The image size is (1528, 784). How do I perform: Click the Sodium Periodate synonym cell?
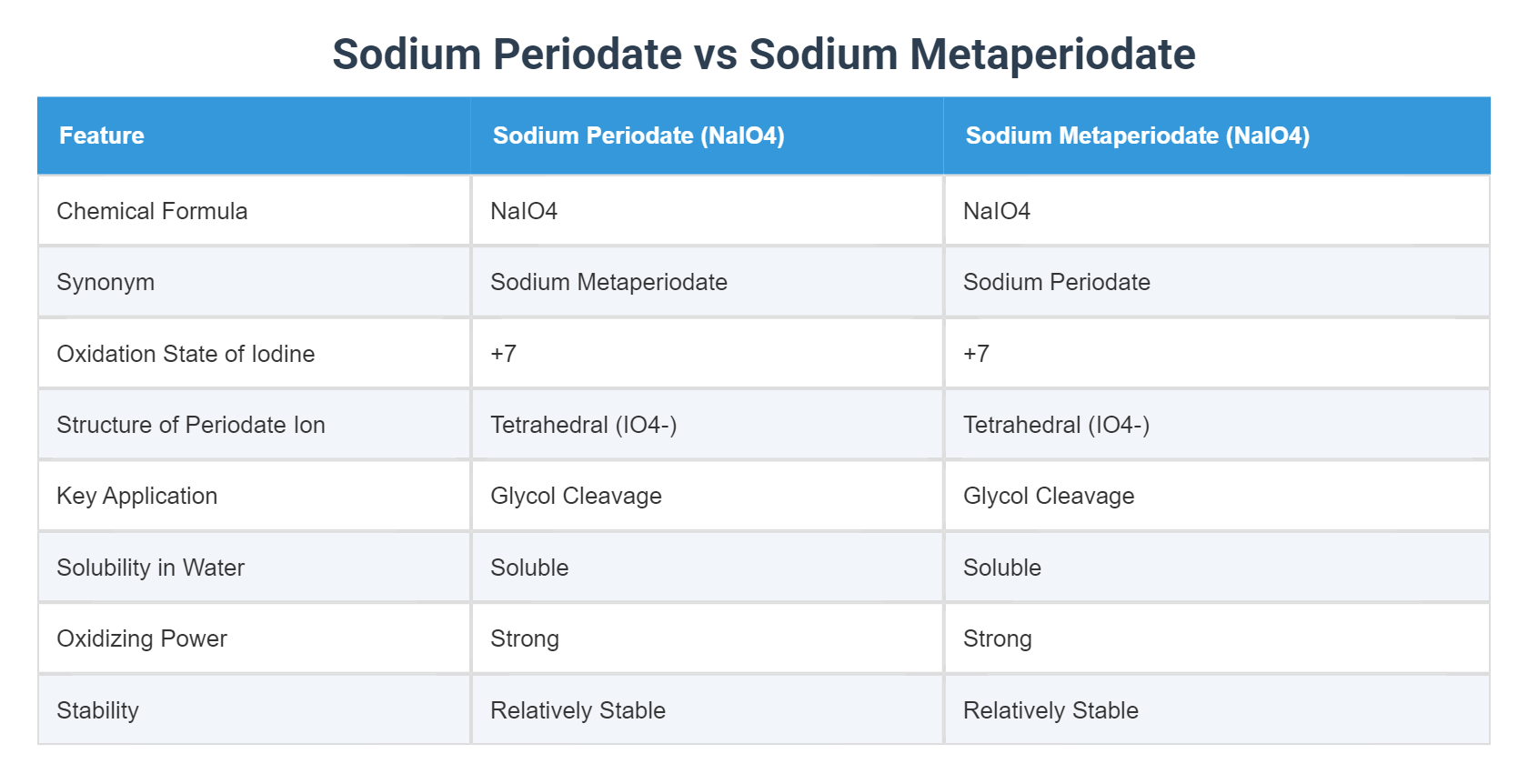[1217, 282]
